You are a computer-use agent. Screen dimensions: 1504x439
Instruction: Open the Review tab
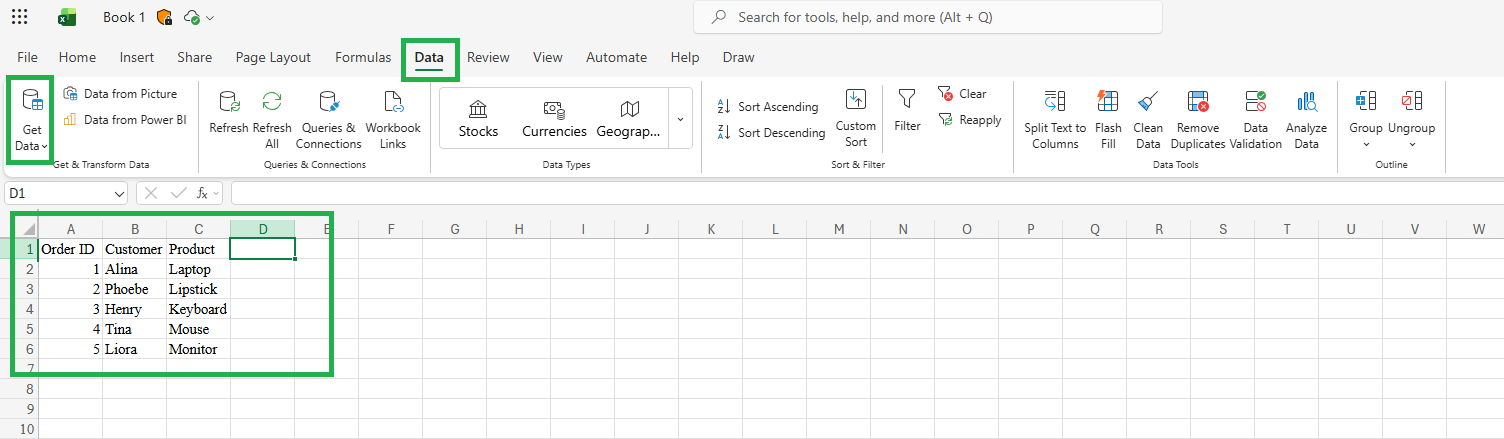pyautogui.click(x=488, y=57)
